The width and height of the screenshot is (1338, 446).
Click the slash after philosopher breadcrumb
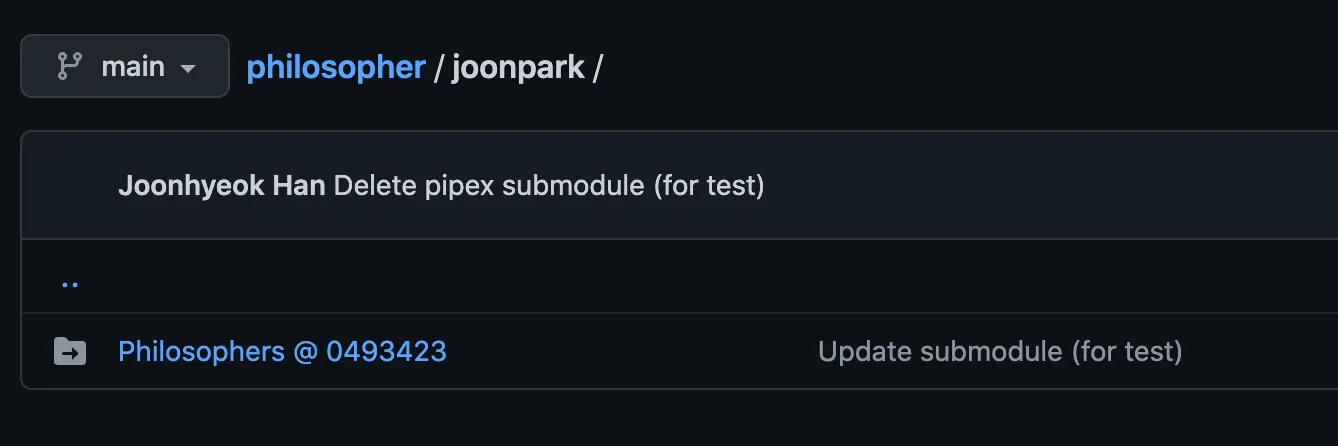click(x=438, y=67)
